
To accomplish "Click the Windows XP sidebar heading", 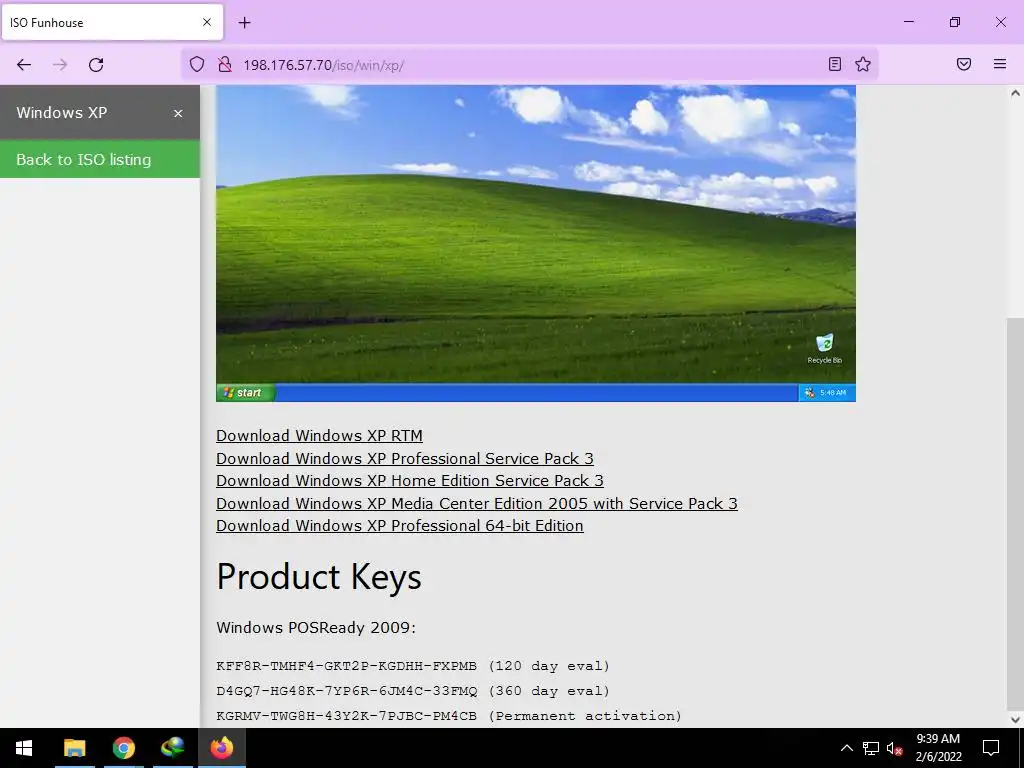I will click(x=61, y=112).
